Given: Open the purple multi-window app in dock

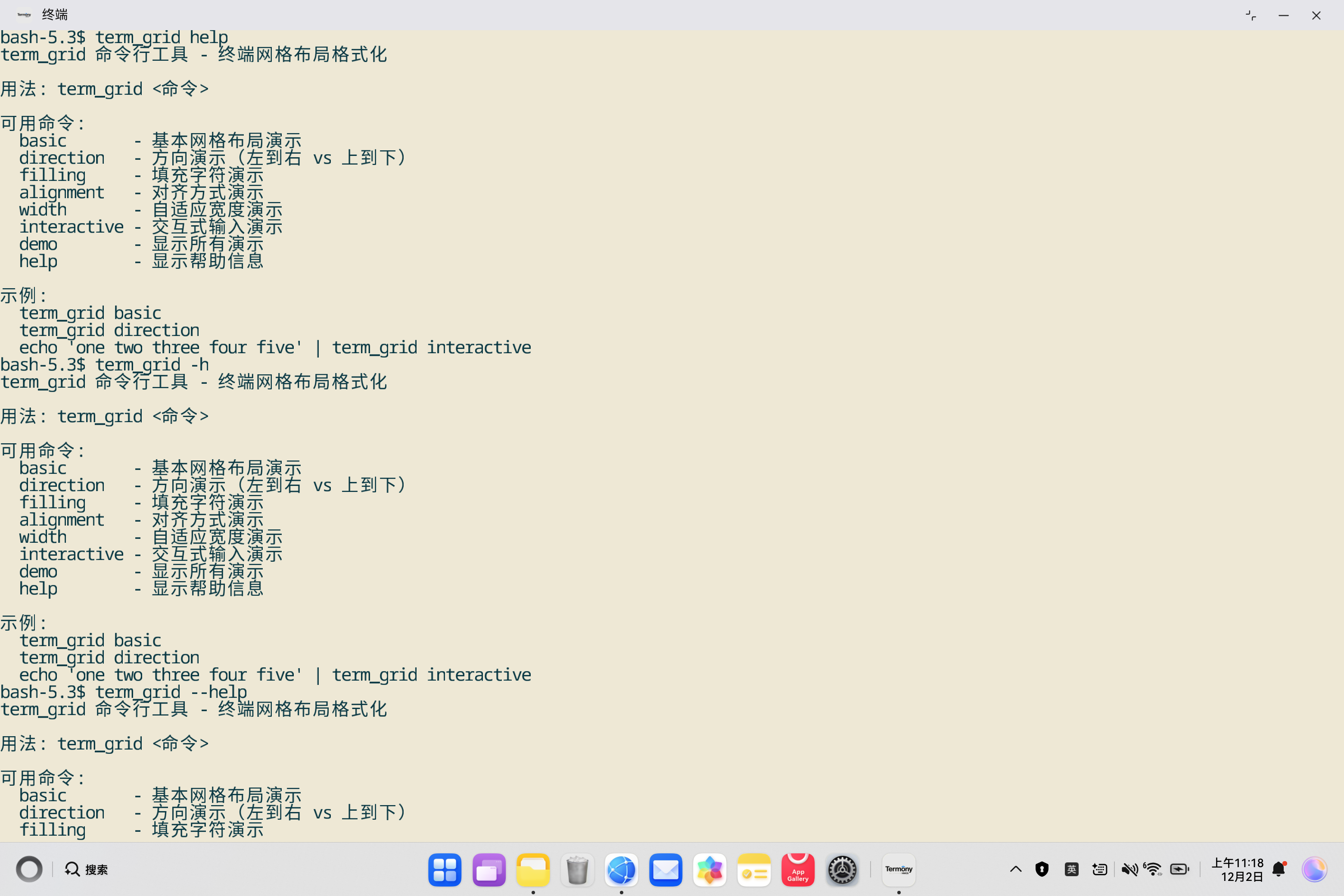Looking at the screenshot, I should click(489, 870).
